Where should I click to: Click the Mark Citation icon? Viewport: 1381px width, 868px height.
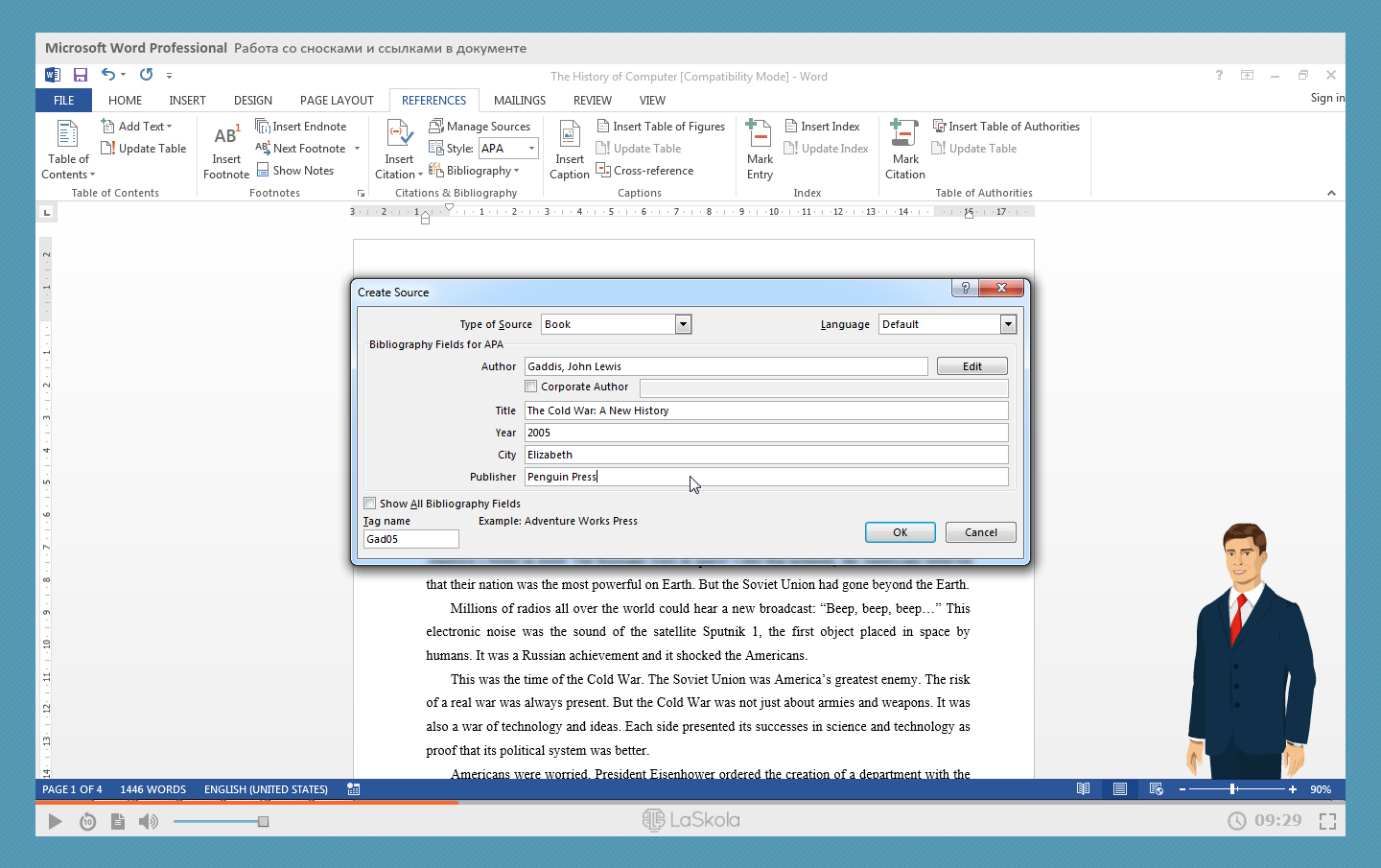904,134
